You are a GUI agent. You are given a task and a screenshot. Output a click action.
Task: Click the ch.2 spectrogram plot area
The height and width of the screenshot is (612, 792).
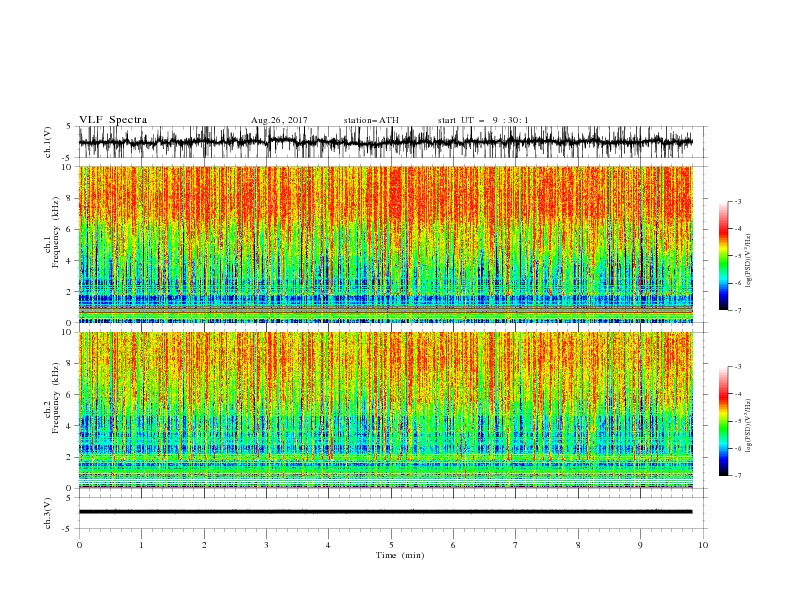(x=386, y=410)
